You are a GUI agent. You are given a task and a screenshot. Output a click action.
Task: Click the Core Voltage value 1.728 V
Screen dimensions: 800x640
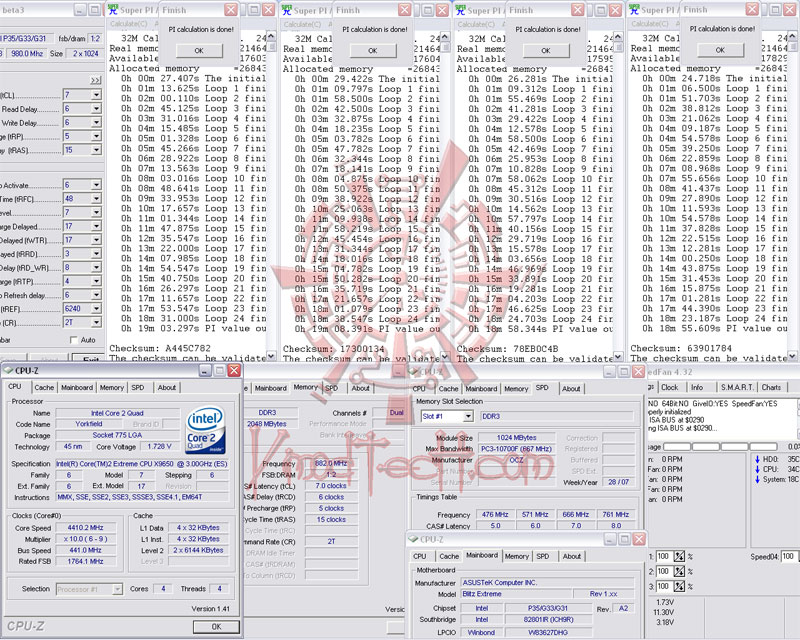coord(160,447)
